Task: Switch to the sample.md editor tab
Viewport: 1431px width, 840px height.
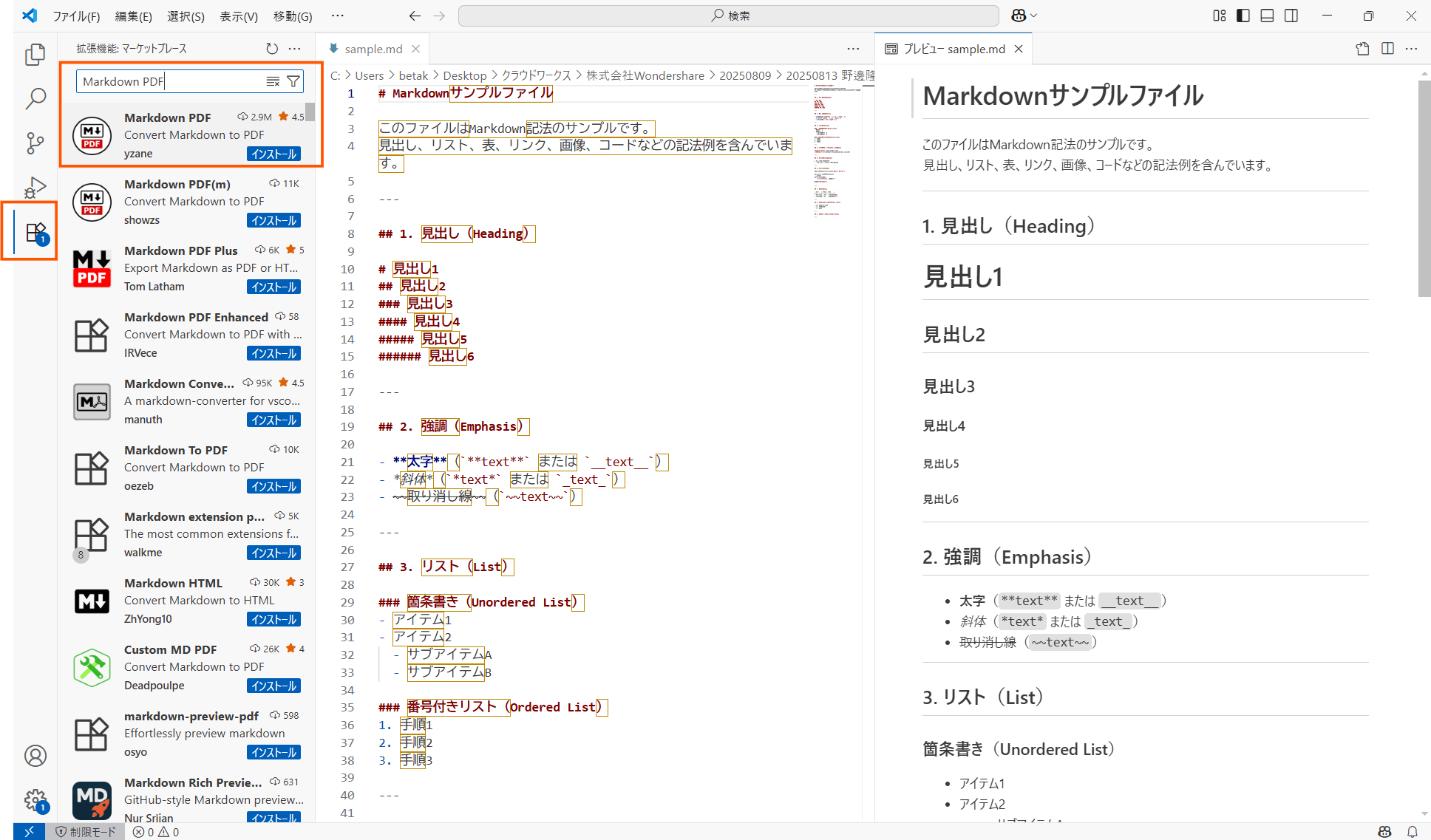Action: pos(373,48)
